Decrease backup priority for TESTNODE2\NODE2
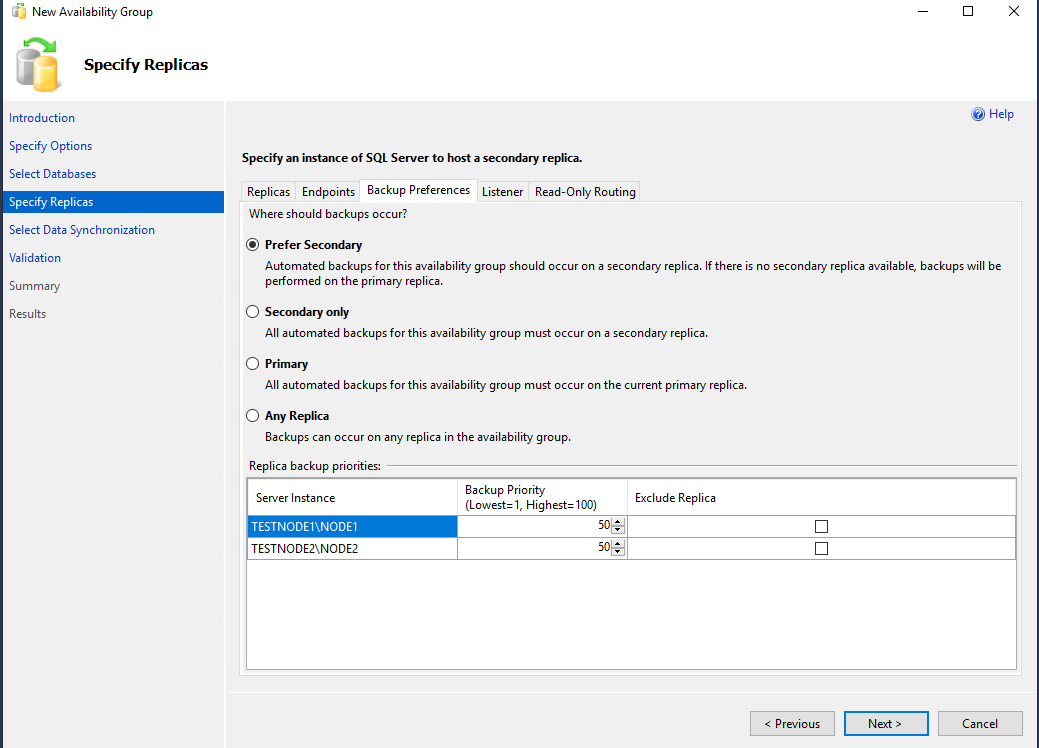The height and width of the screenshot is (748, 1039). [x=618, y=552]
